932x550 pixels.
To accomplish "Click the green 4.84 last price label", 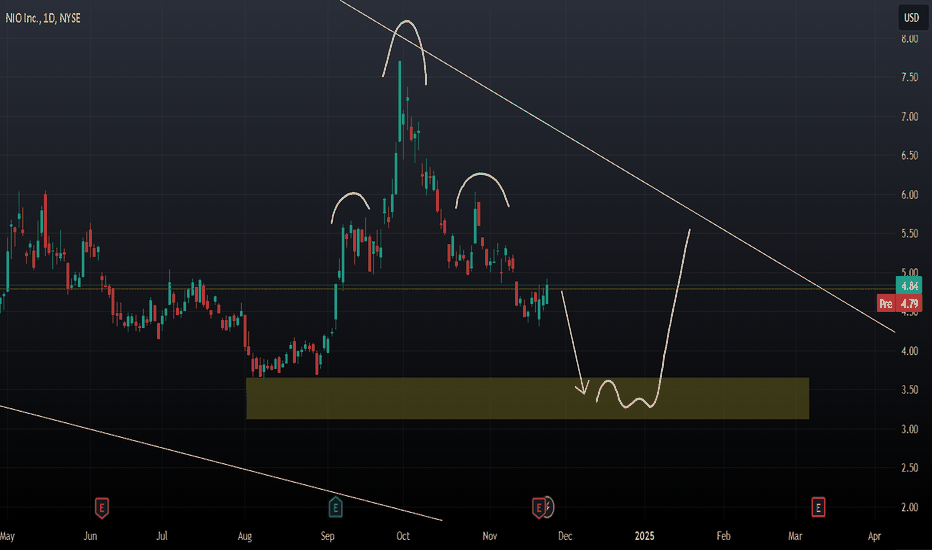I will tap(909, 286).
